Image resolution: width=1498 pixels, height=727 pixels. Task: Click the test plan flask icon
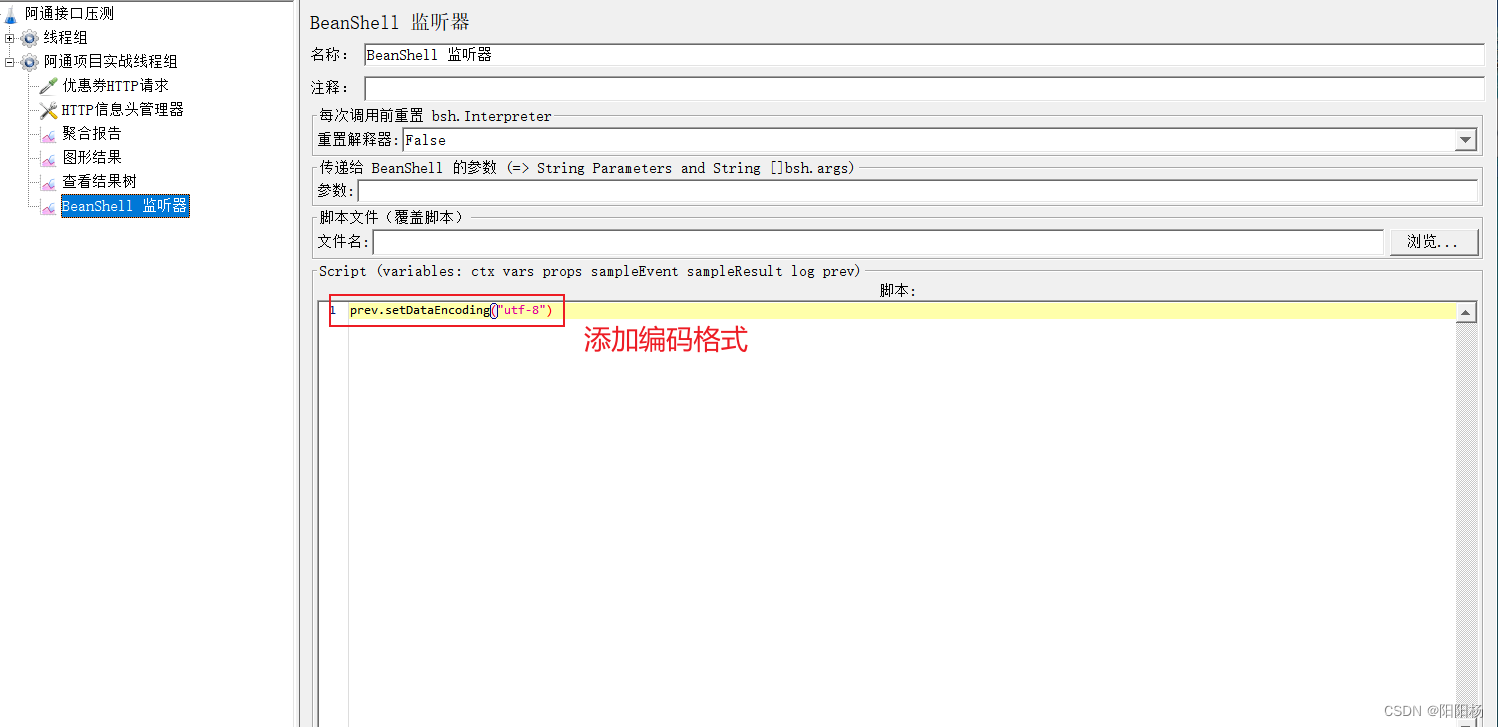pyautogui.click(x=11, y=14)
